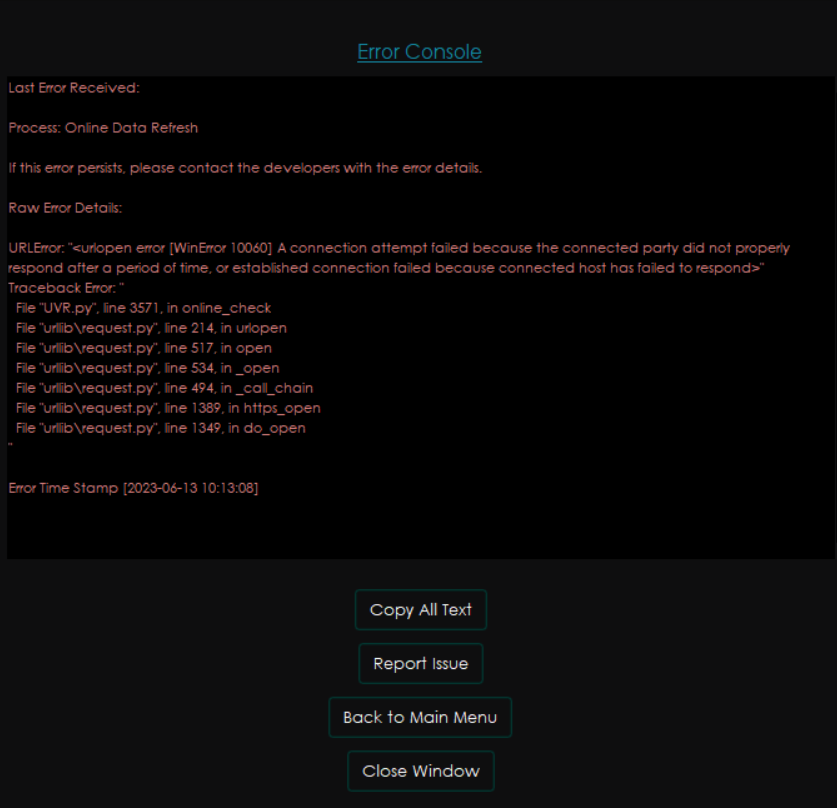Open the Error Console title link
Viewport: 837px width, 808px height.
pos(419,51)
